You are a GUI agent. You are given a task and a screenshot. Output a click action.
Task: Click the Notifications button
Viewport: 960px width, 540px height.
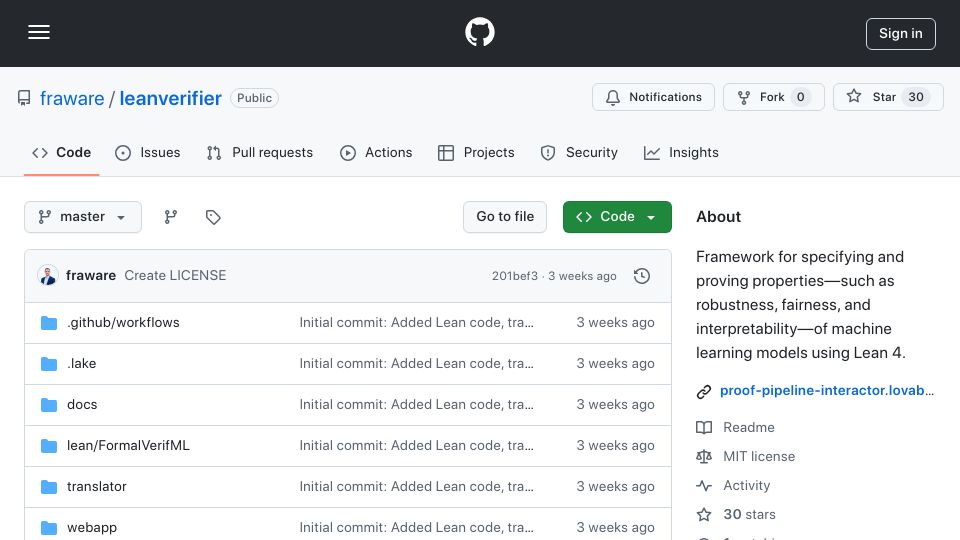[x=653, y=97]
